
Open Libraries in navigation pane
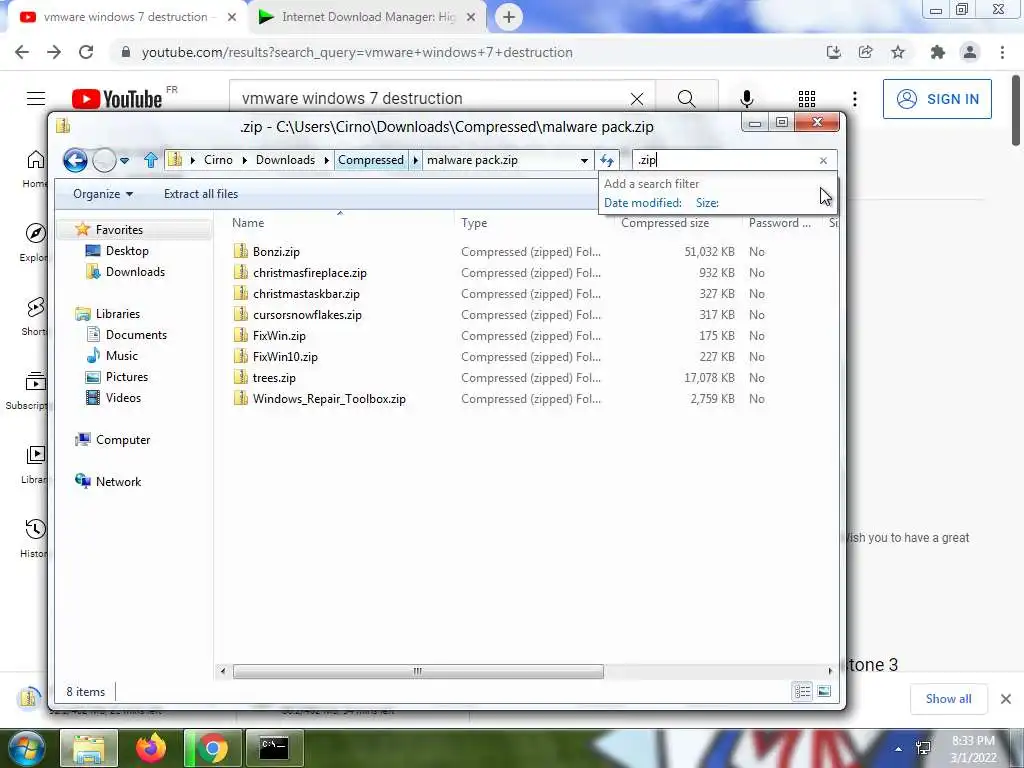click(118, 313)
